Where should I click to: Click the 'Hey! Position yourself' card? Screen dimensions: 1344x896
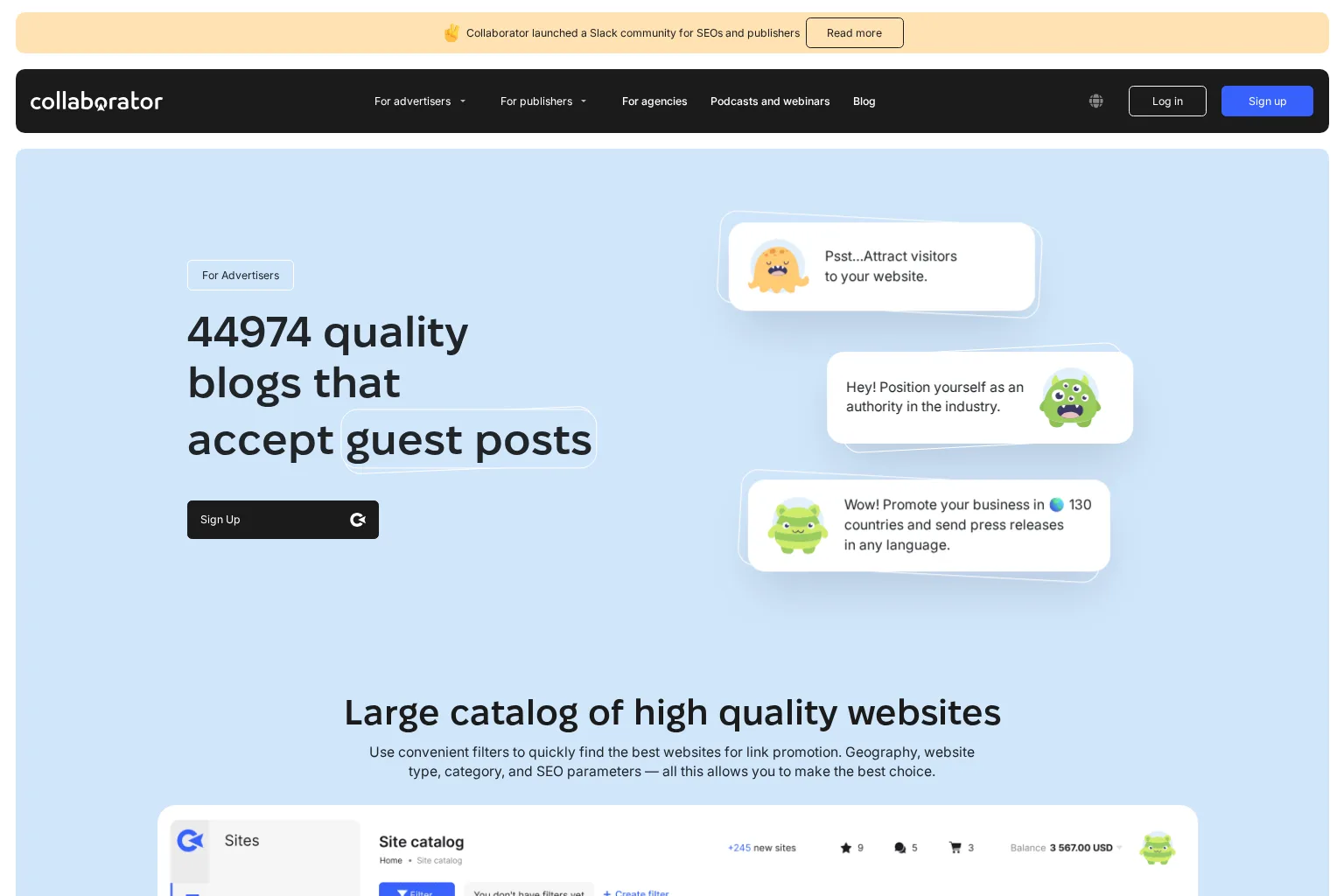(980, 397)
